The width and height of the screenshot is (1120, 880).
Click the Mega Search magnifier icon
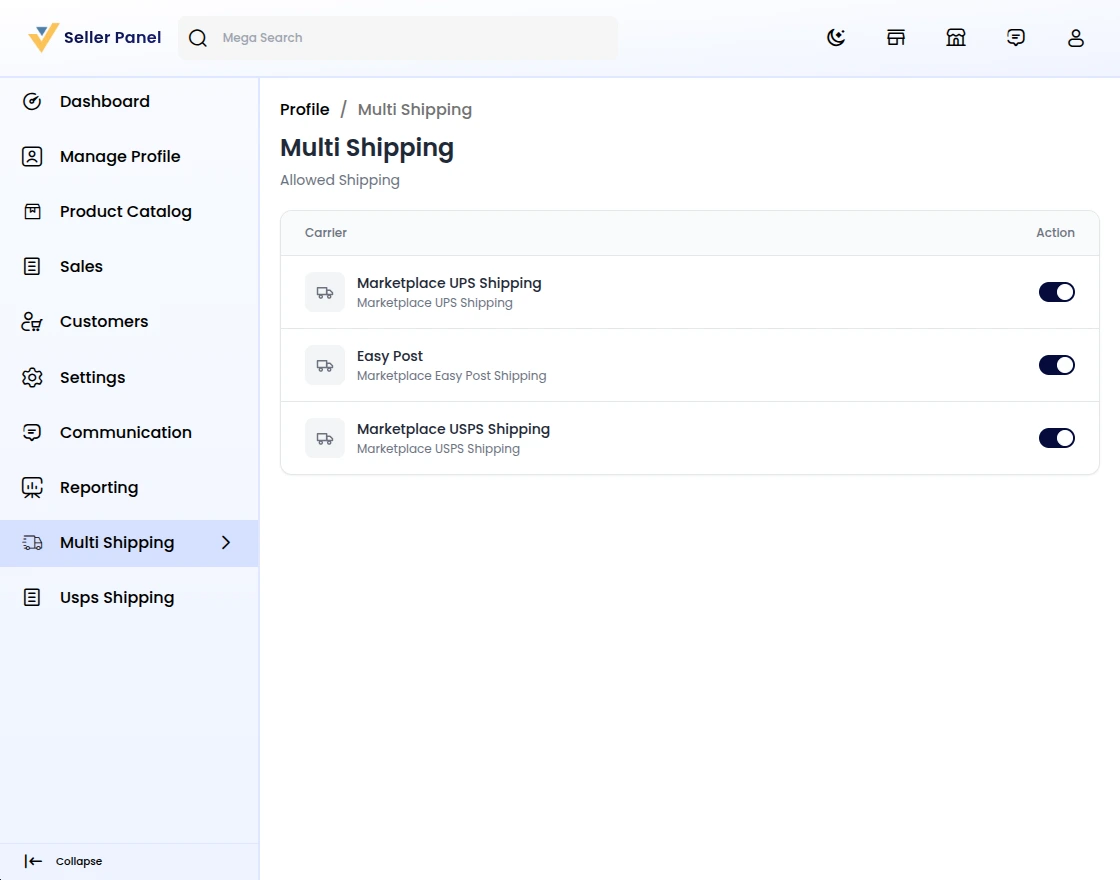(198, 38)
